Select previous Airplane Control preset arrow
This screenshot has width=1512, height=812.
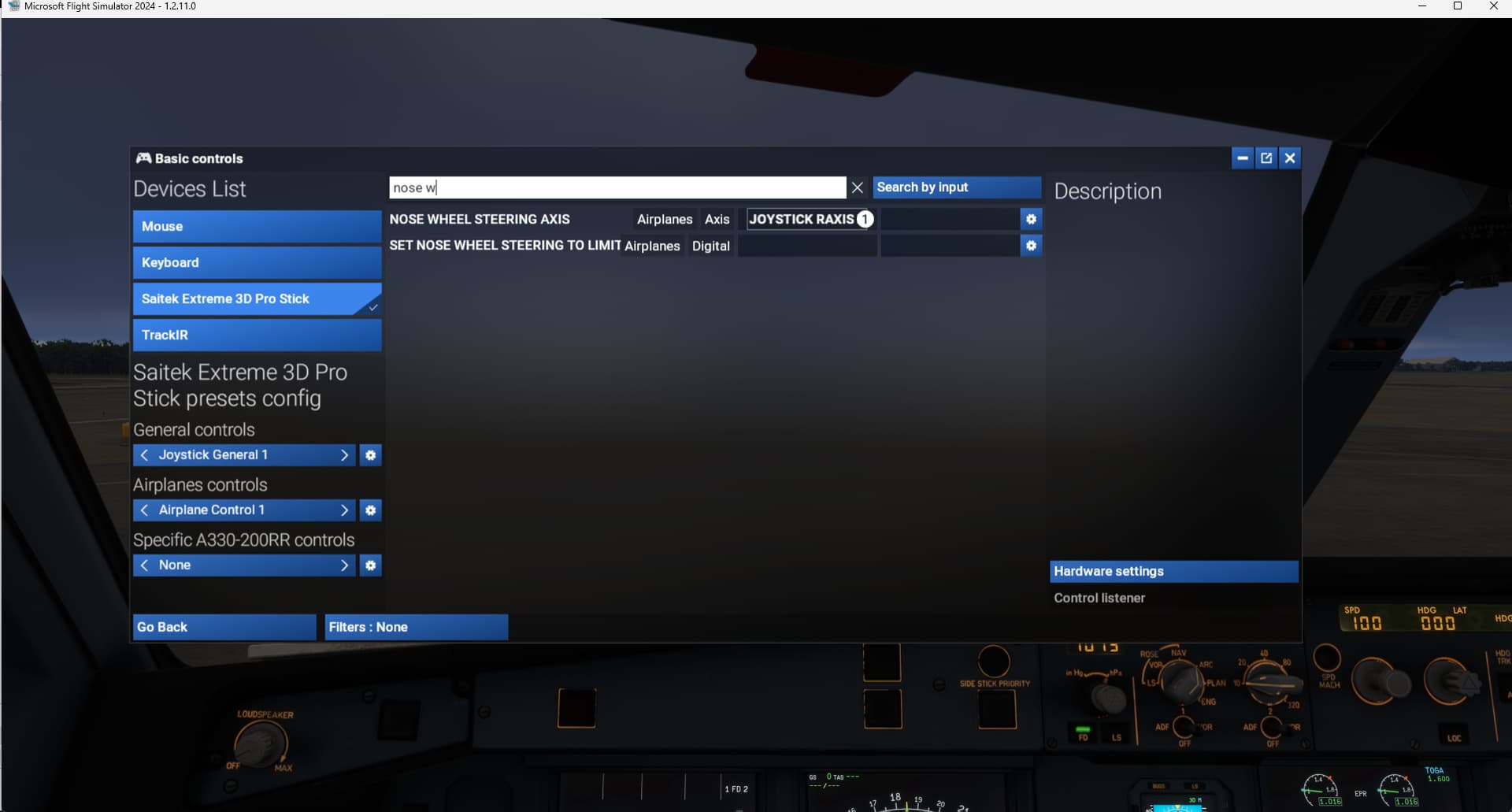[144, 510]
